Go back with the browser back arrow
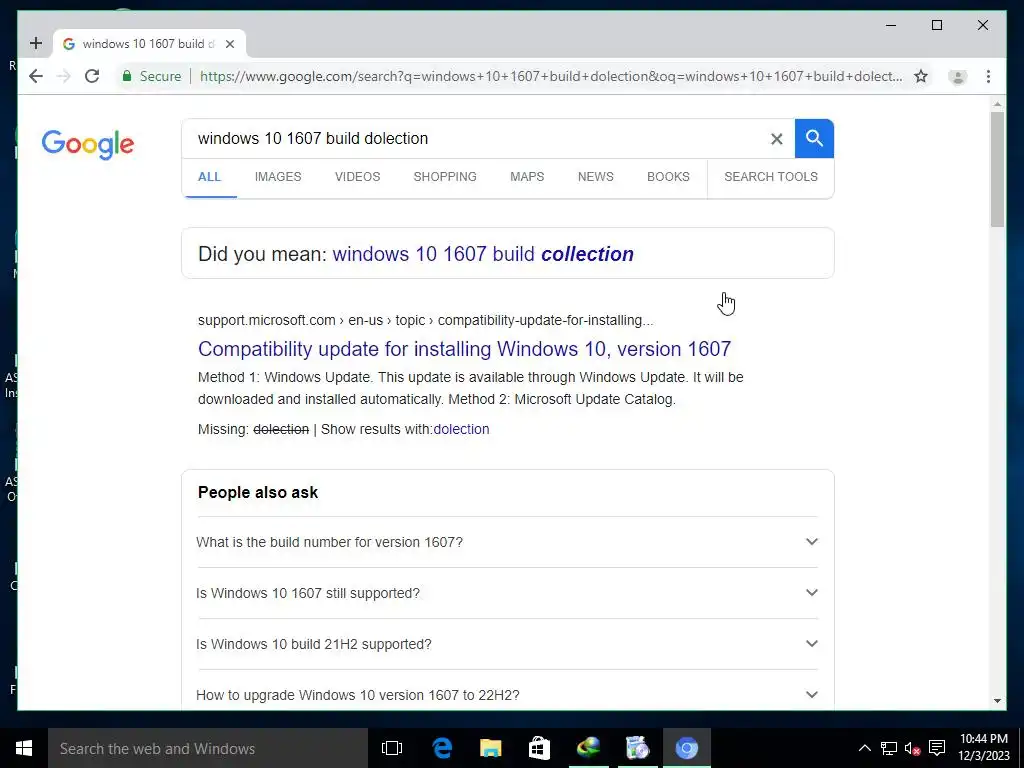Viewport: 1024px width, 768px height. coord(36,76)
